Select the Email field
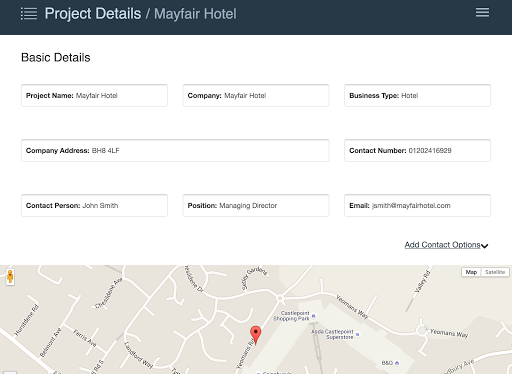Image resolution: width=512 pixels, height=374 pixels. click(x=417, y=206)
